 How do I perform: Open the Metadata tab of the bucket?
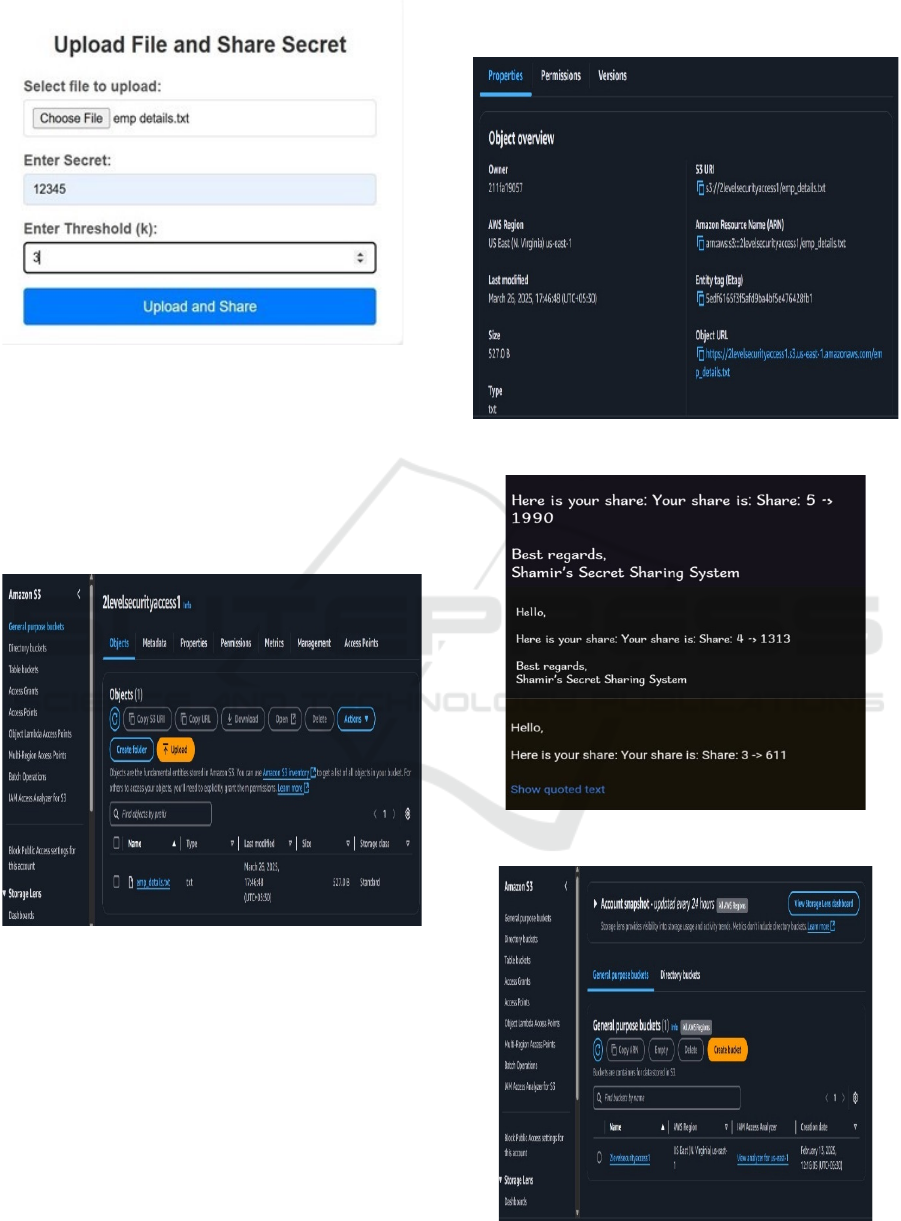tap(154, 643)
